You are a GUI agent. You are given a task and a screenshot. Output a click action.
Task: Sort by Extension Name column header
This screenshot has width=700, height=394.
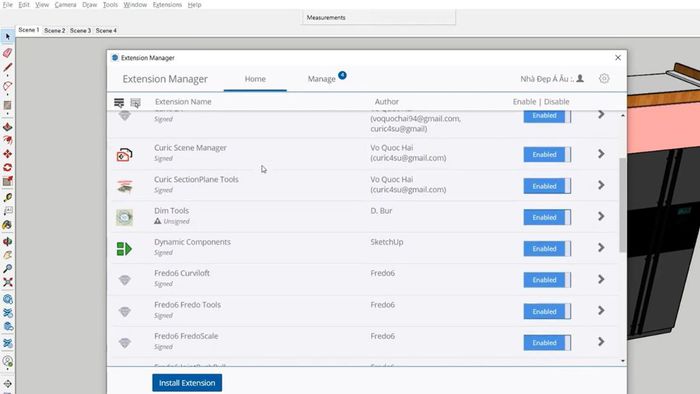coord(183,102)
